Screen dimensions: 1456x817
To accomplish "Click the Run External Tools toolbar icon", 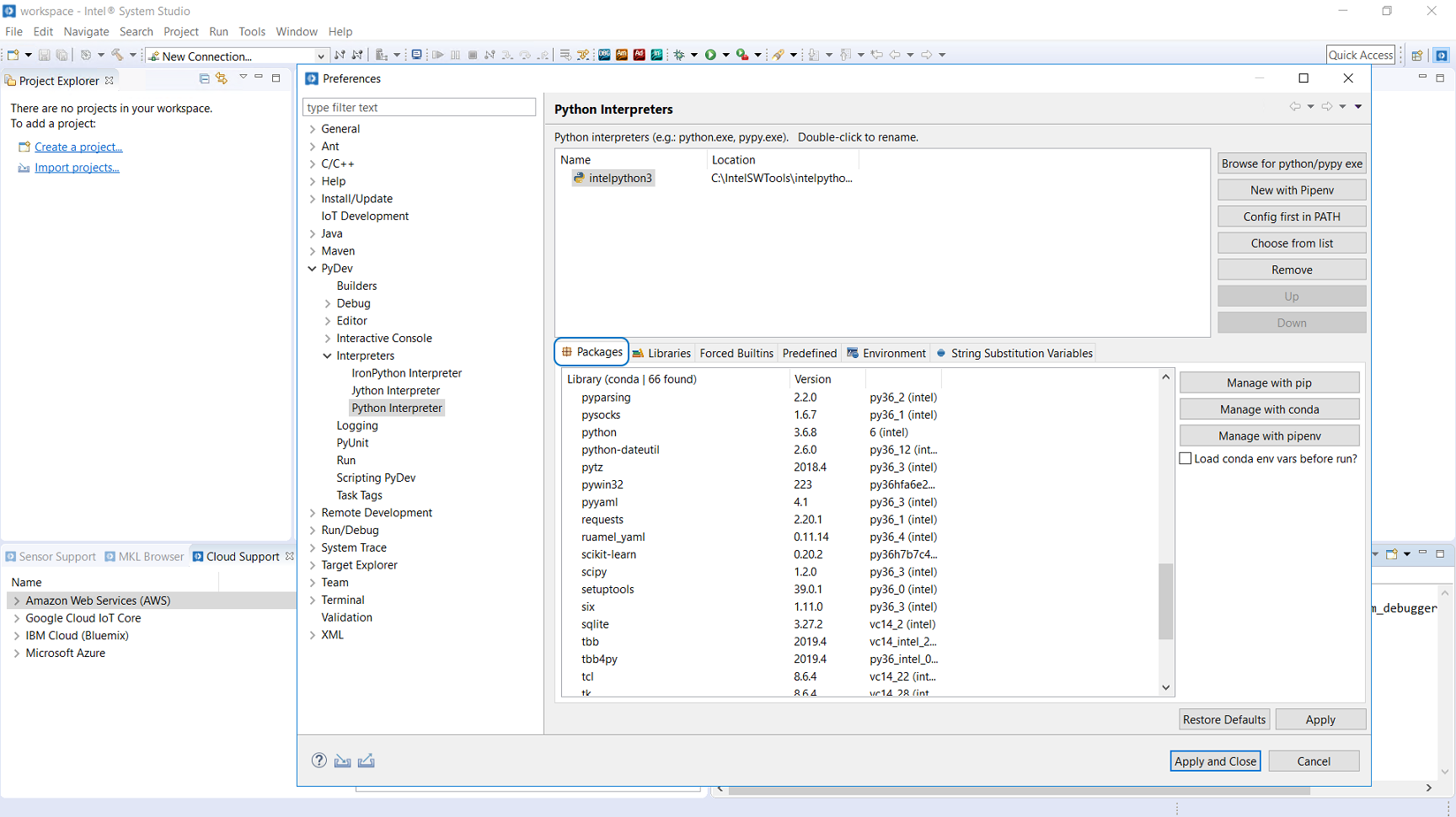I will [741, 55].
